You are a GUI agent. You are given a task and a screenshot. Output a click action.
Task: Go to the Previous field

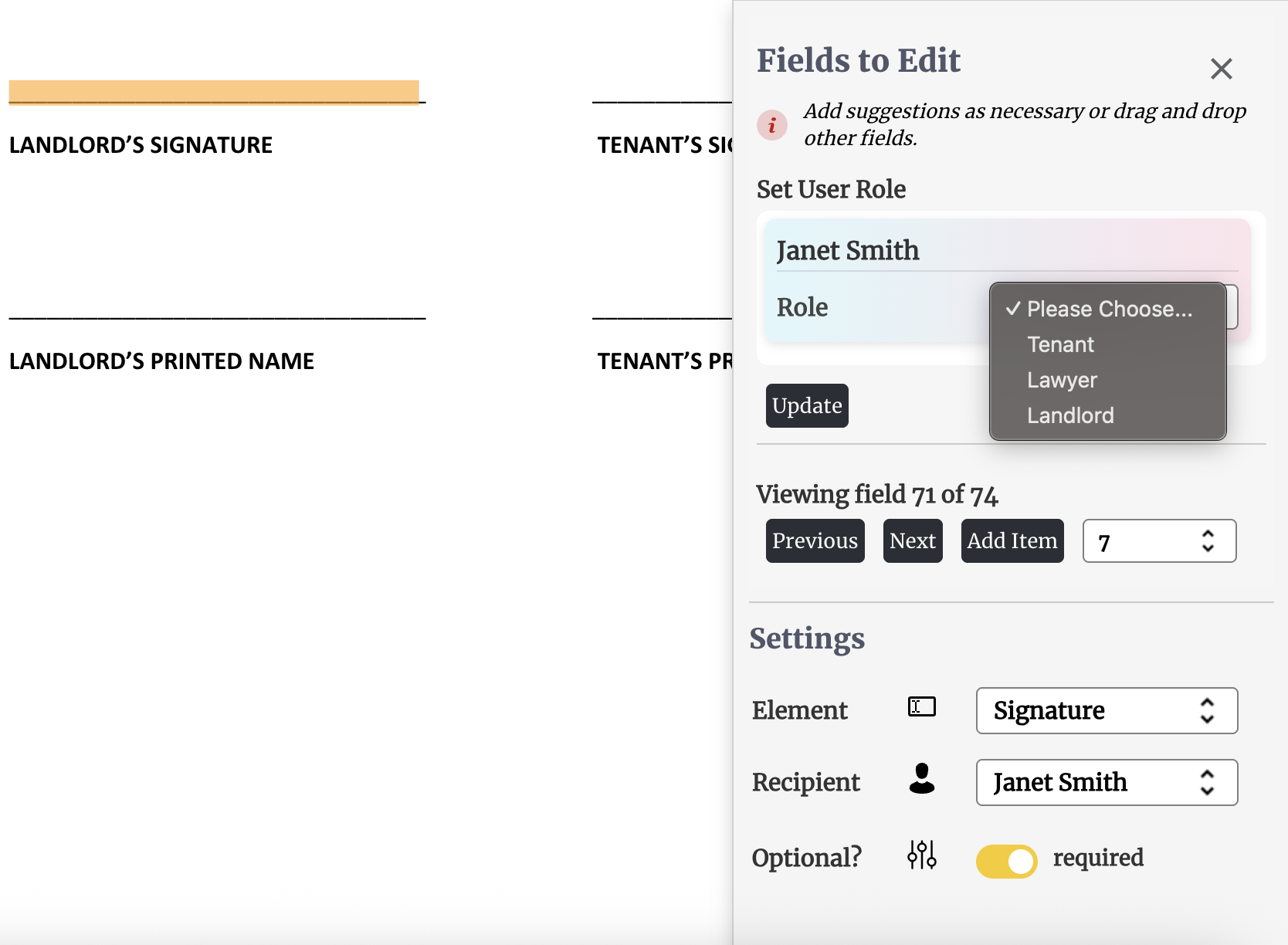click(x=815, y=541)
